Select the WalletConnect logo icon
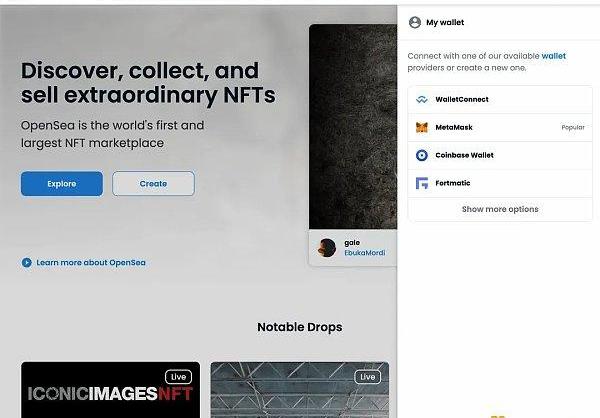 (422, 100)
